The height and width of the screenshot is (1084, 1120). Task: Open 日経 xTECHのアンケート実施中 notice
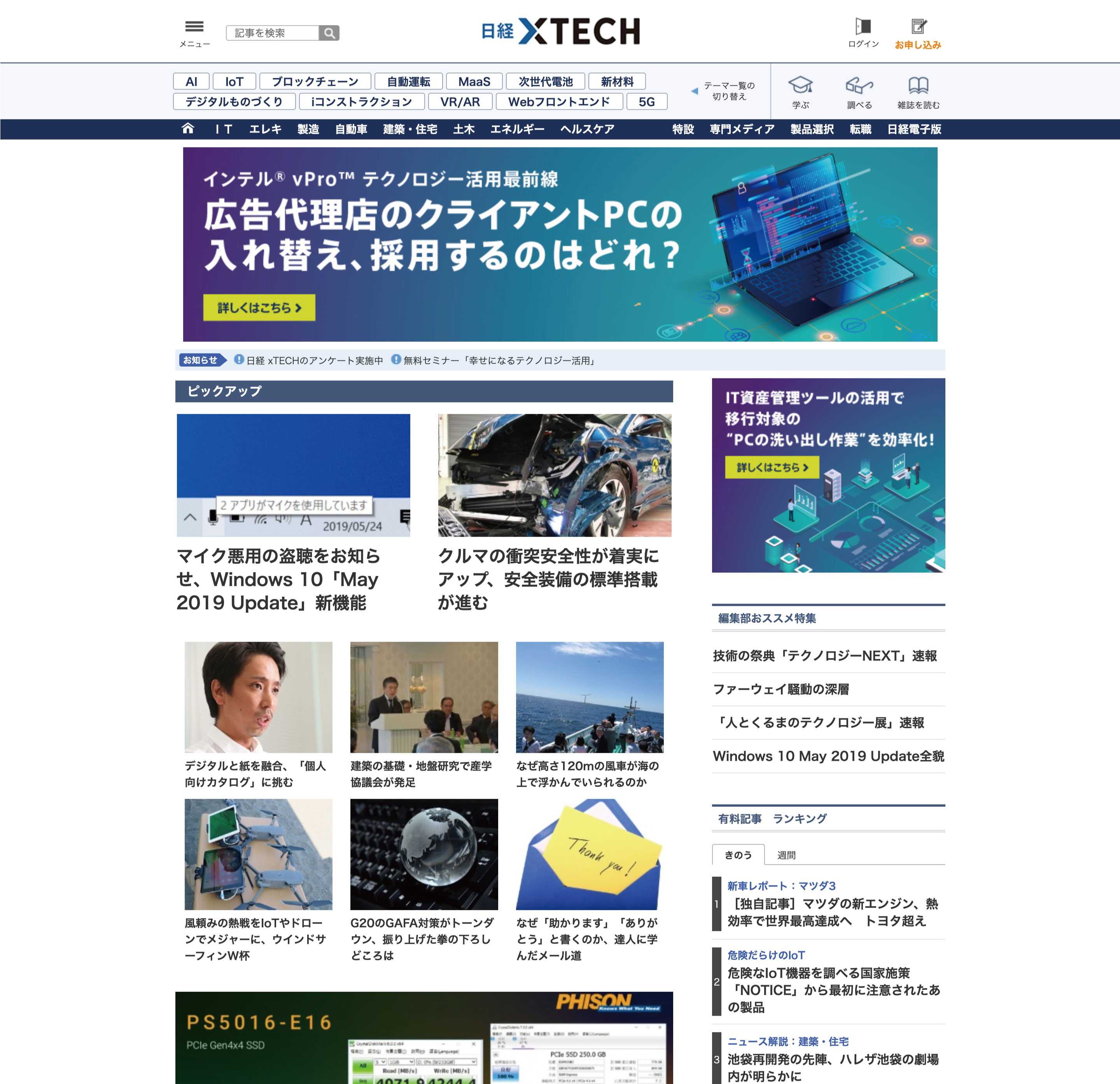click(x=315, y=360)
